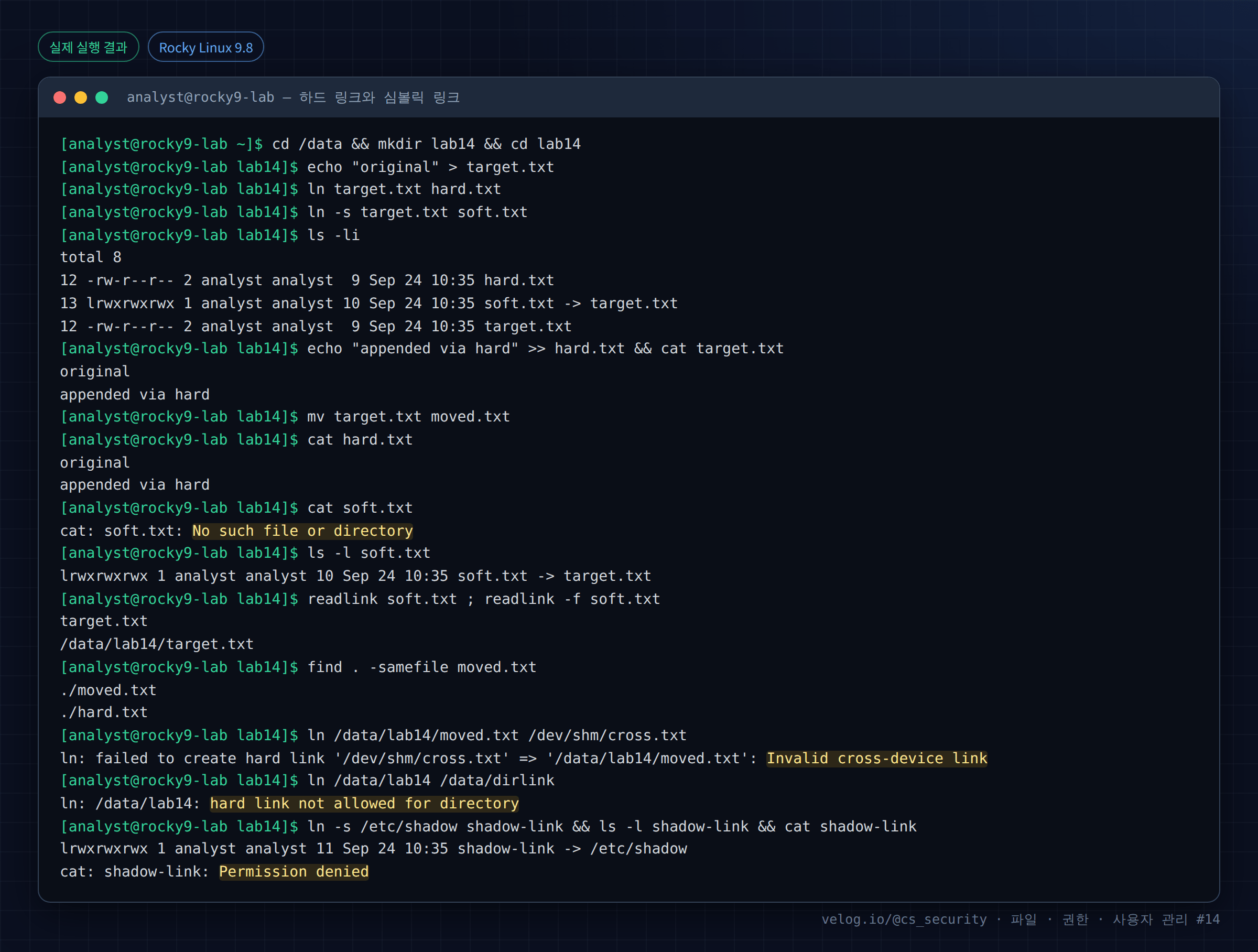
Task: Click the command 'cat soft.txt'
Action: click(360, 508)
